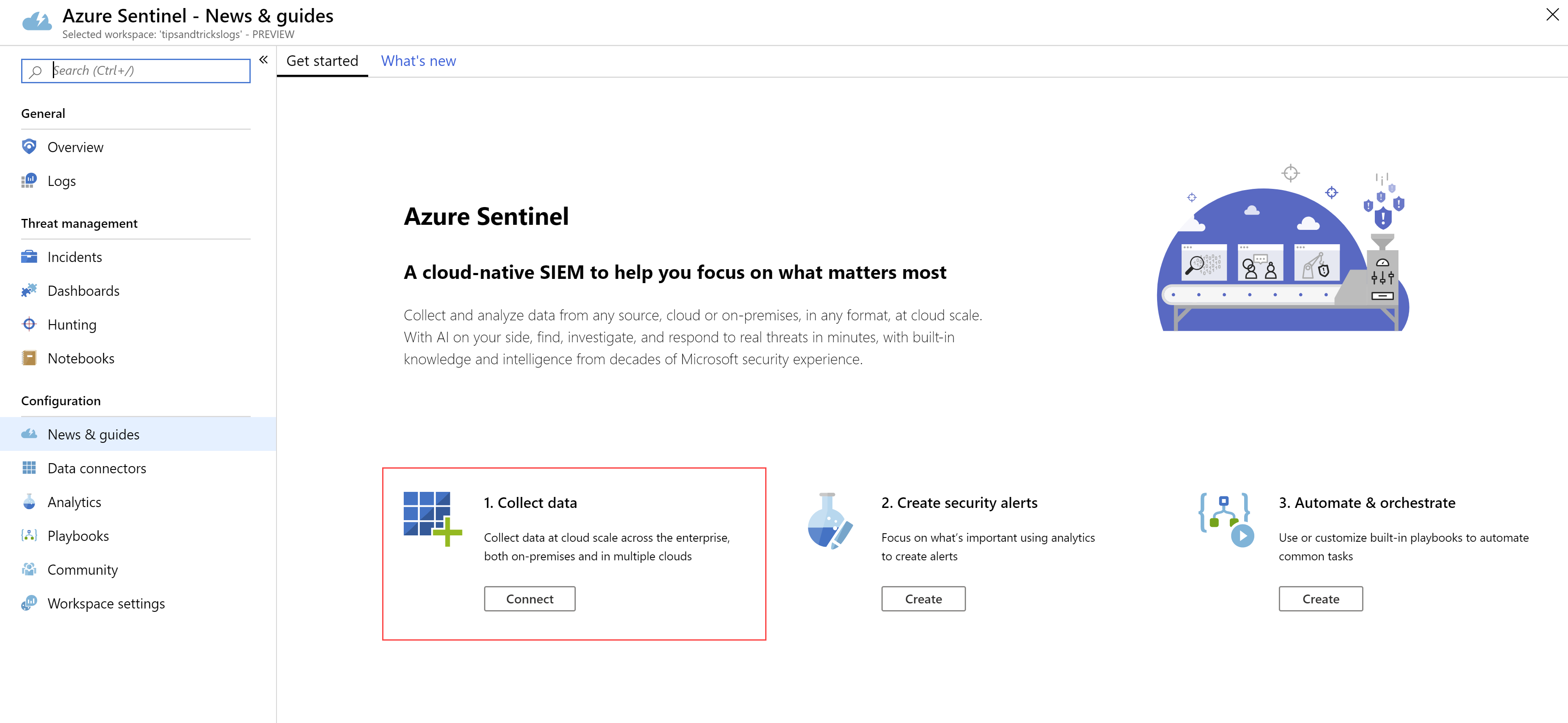Click the Logs chart icon
This screenshot has height=723, width=1568.
coord(29,181)
